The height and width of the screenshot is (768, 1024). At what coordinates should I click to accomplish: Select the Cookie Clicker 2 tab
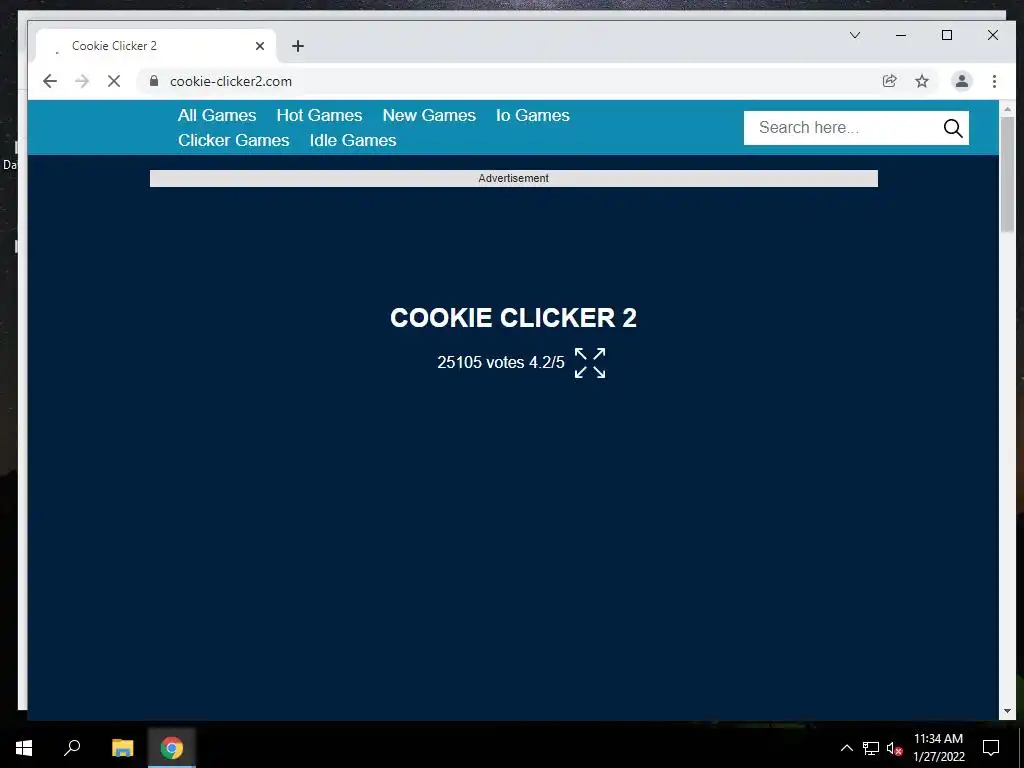pyautogui.click(x=155, y=46)
